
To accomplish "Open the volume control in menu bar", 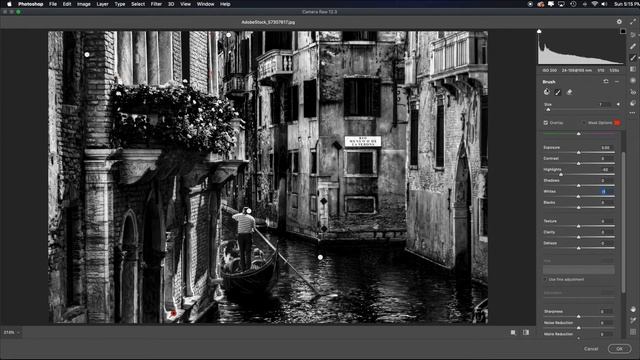I will [x=604, y=4].
